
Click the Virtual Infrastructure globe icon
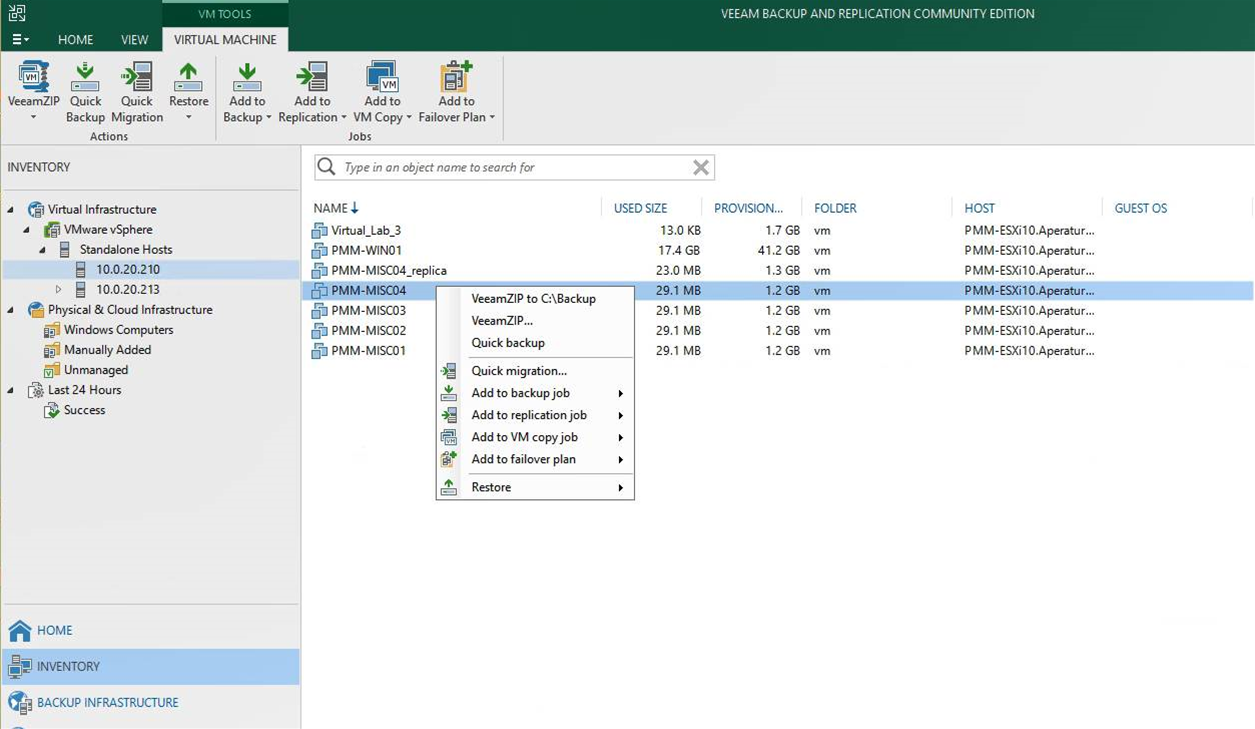(36, 209)
